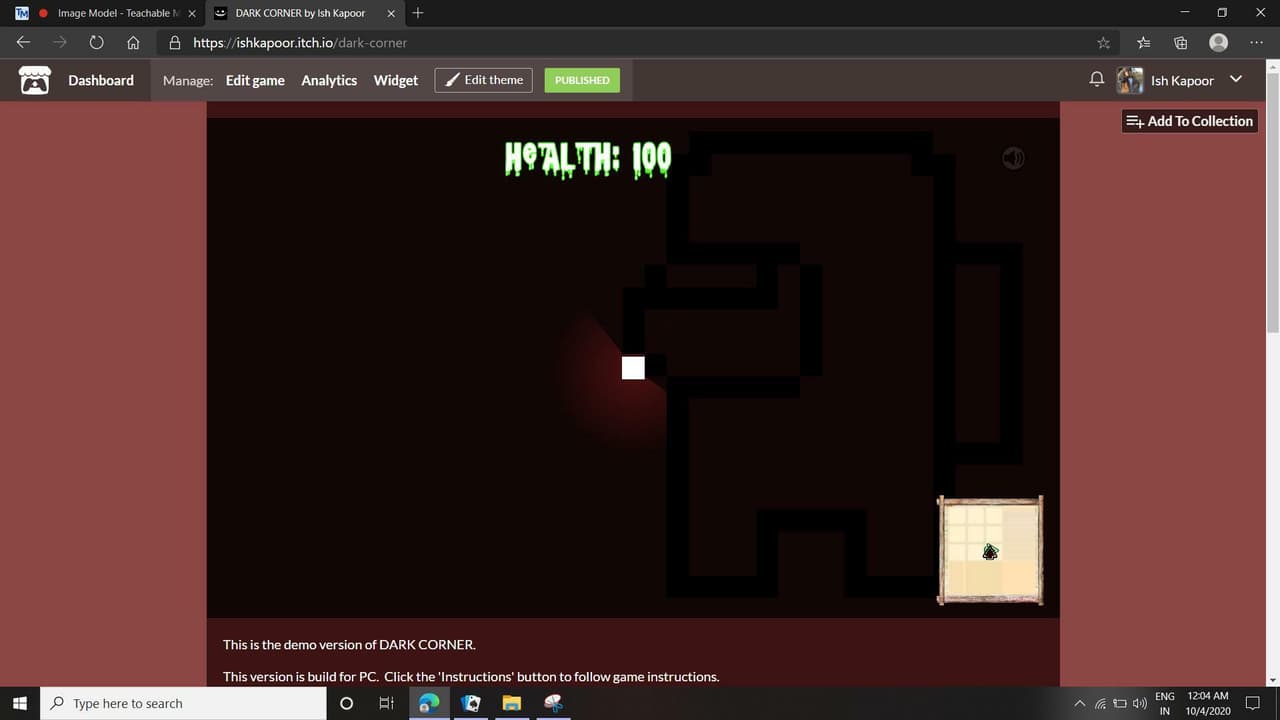Click the Type here to search box
Screen dimensions: 1280x720
tap(183, 703)
